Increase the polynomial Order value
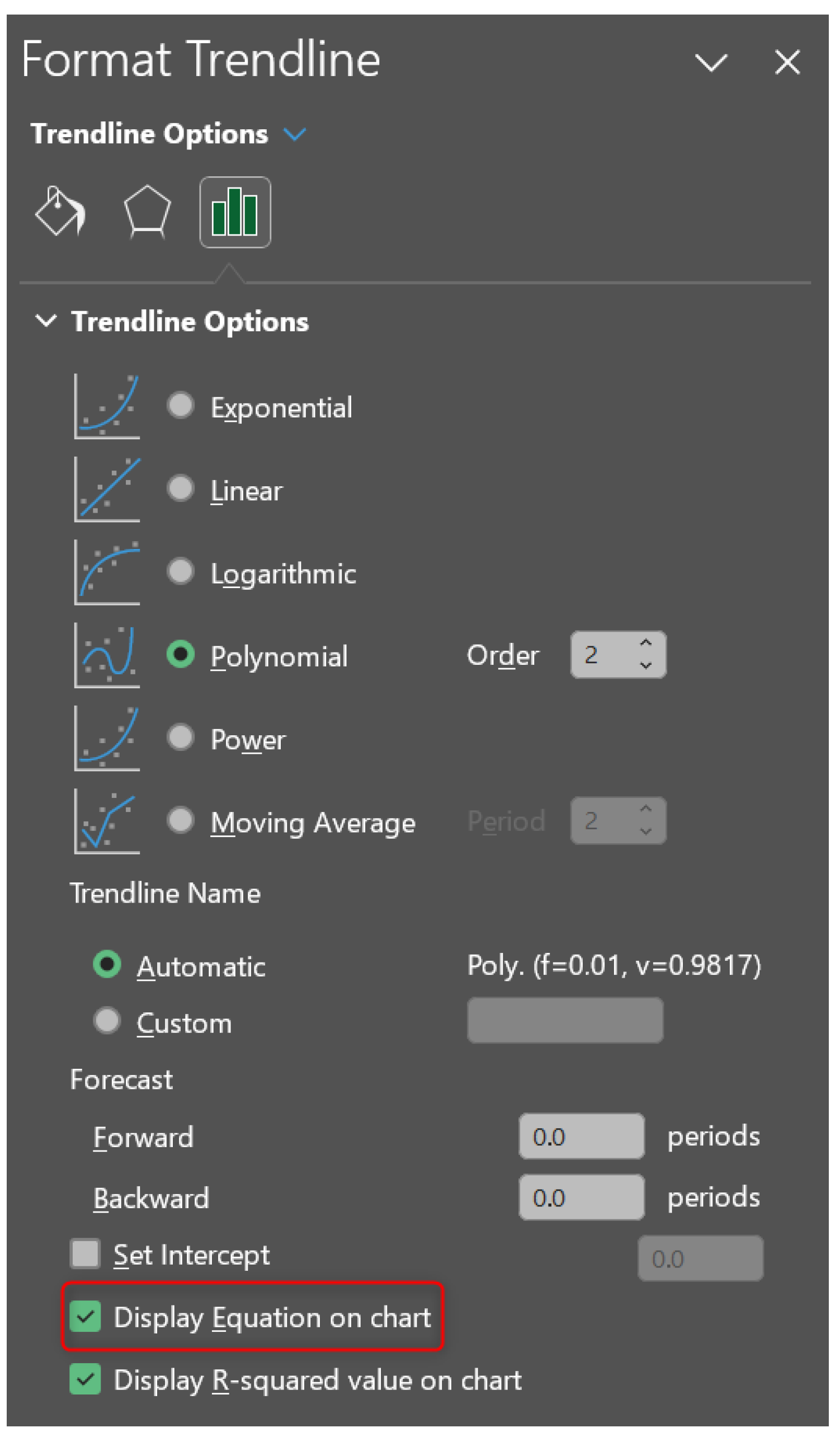 tap(646, 643)
